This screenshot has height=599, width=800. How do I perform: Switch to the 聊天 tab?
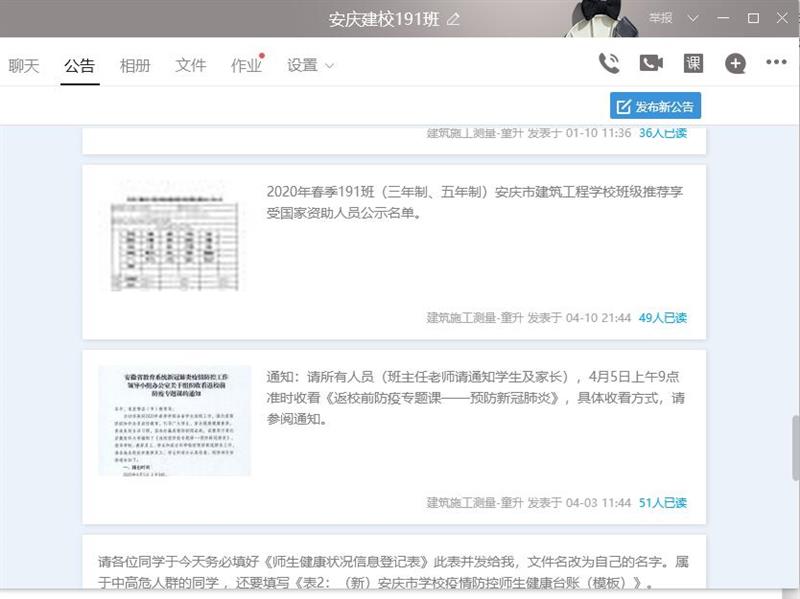[24, 66]
